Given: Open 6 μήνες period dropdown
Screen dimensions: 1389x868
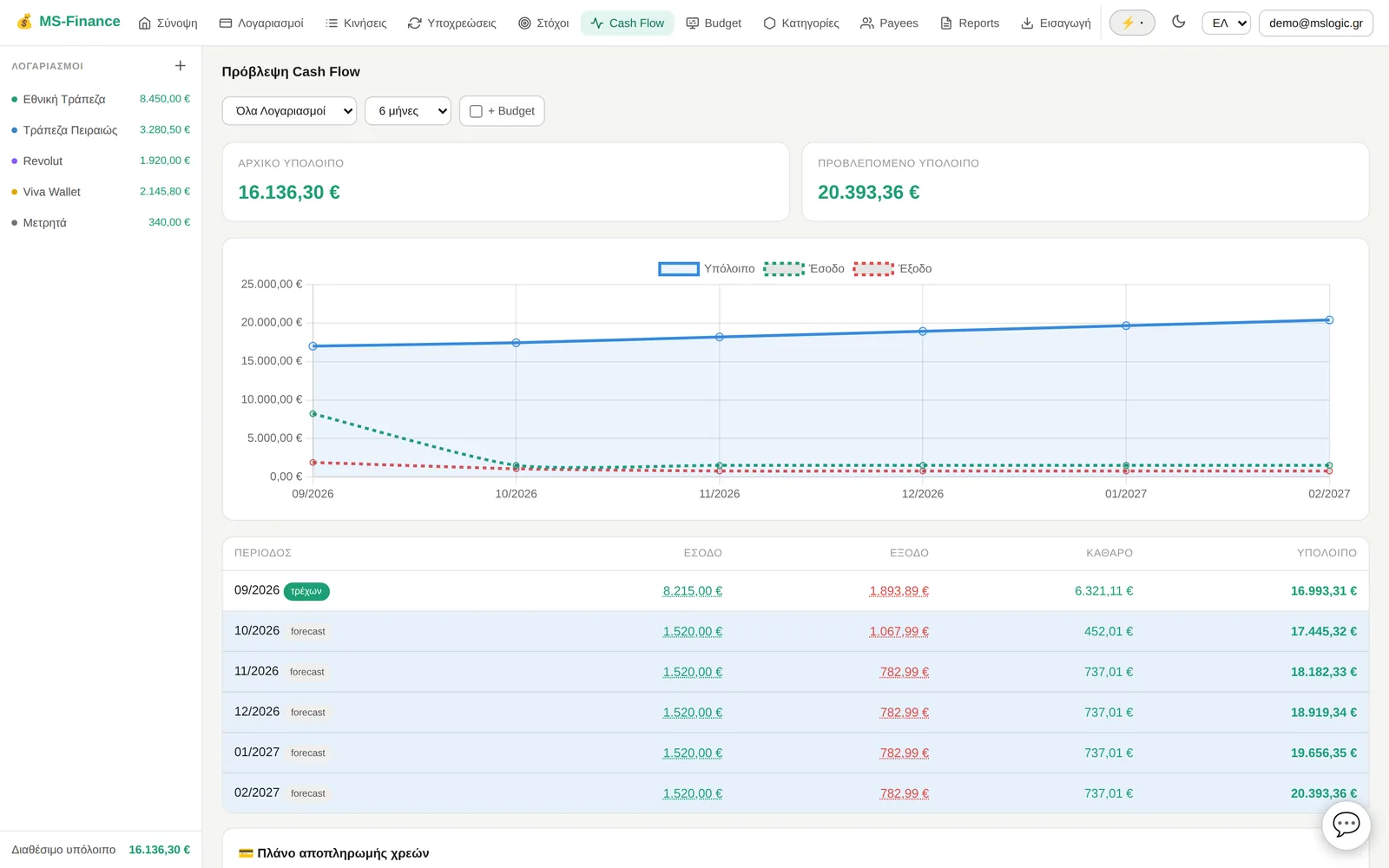Looking at the screenshot, I should tap(408, 111).
